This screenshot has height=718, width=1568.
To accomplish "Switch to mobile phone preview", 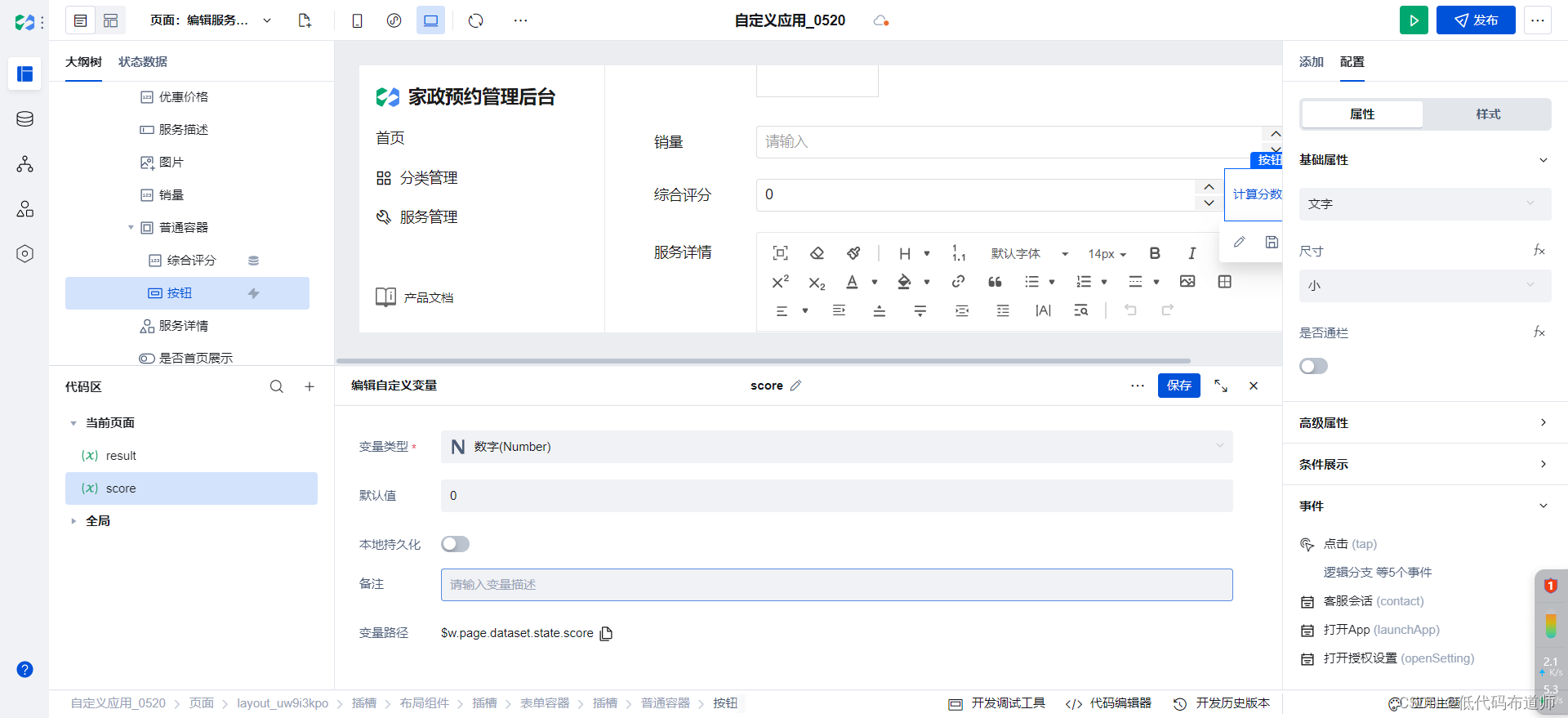I will point(357,20).
